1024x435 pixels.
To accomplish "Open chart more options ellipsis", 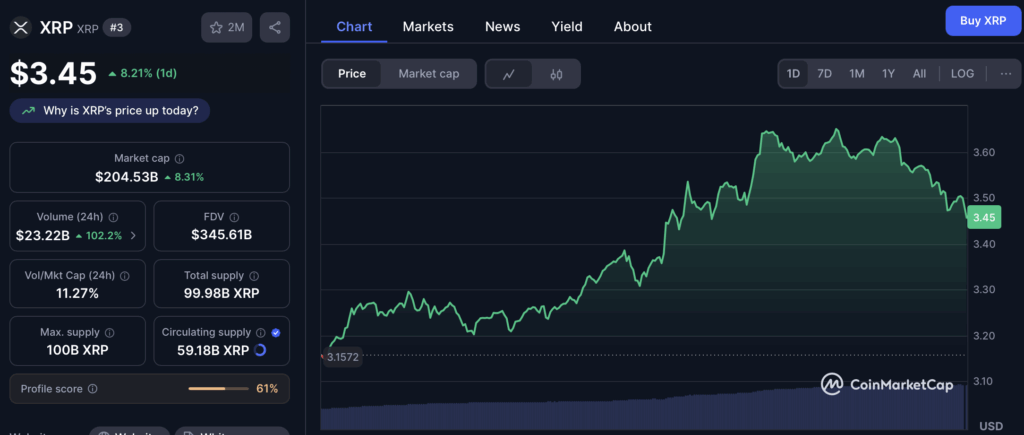I will [x=1006, y=74].
